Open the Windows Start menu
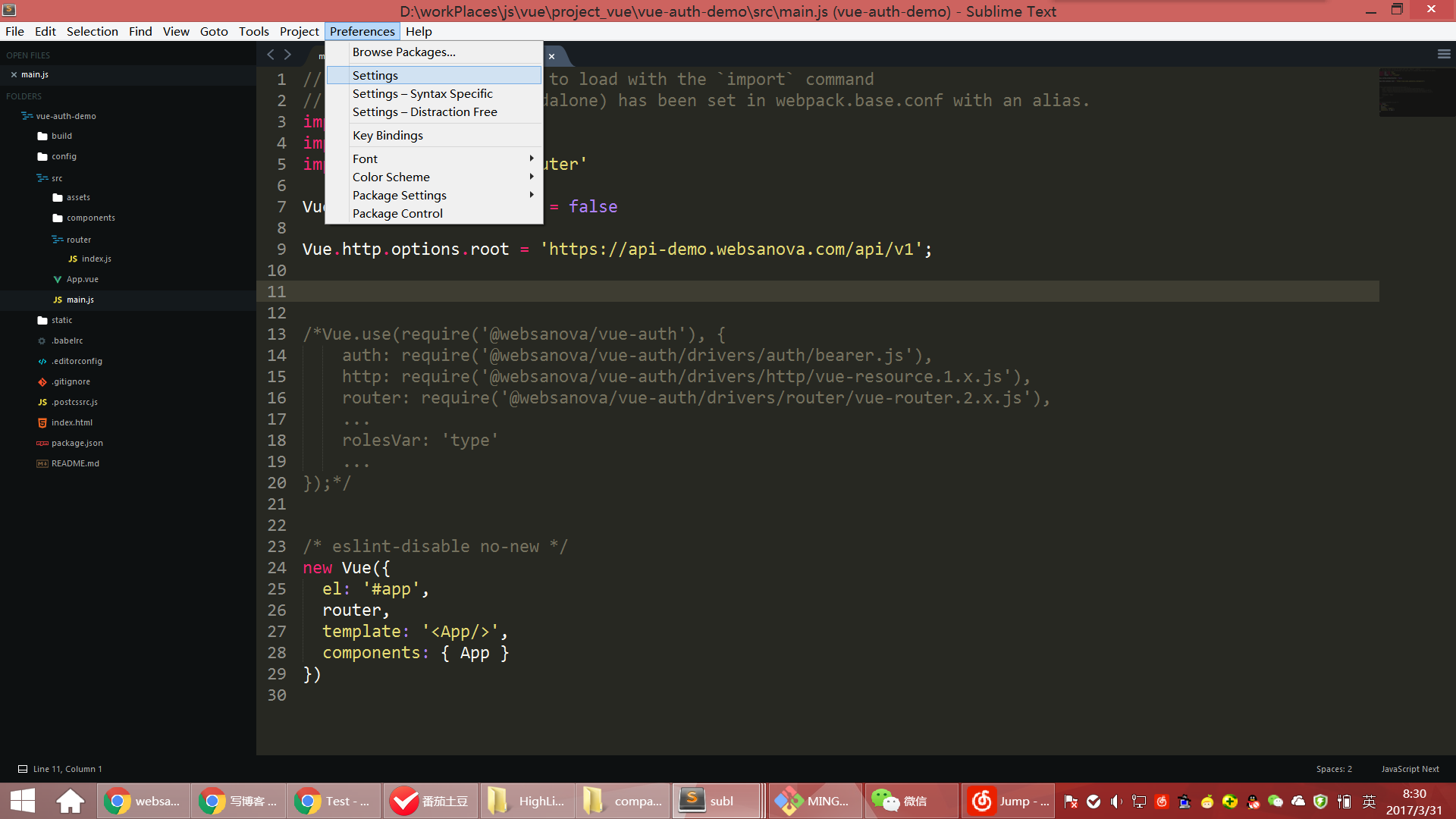Screen dimensions: 1456x819 pyautogui.click(x=23, y=801)
